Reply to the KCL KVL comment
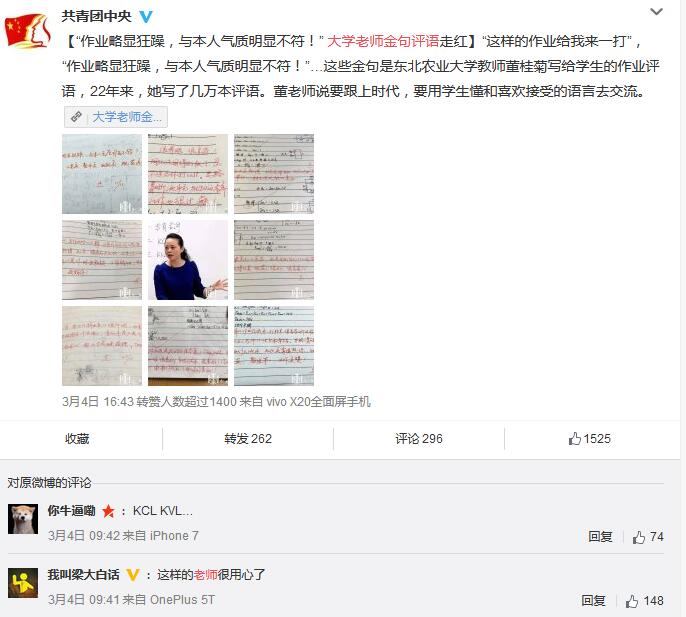Image resolution: width=686 pixels, height=617 pixels. 600,536
